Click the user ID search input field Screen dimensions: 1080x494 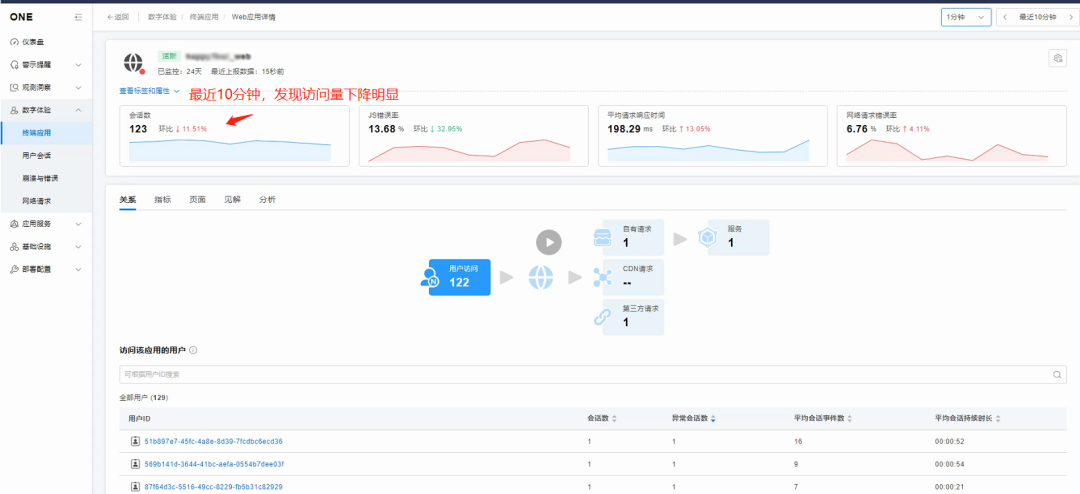click(x=580, y=375)
